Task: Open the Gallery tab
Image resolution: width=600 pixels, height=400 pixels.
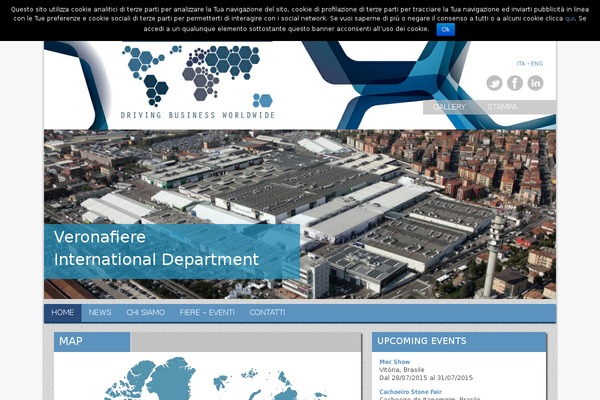Action: [449, 107]
